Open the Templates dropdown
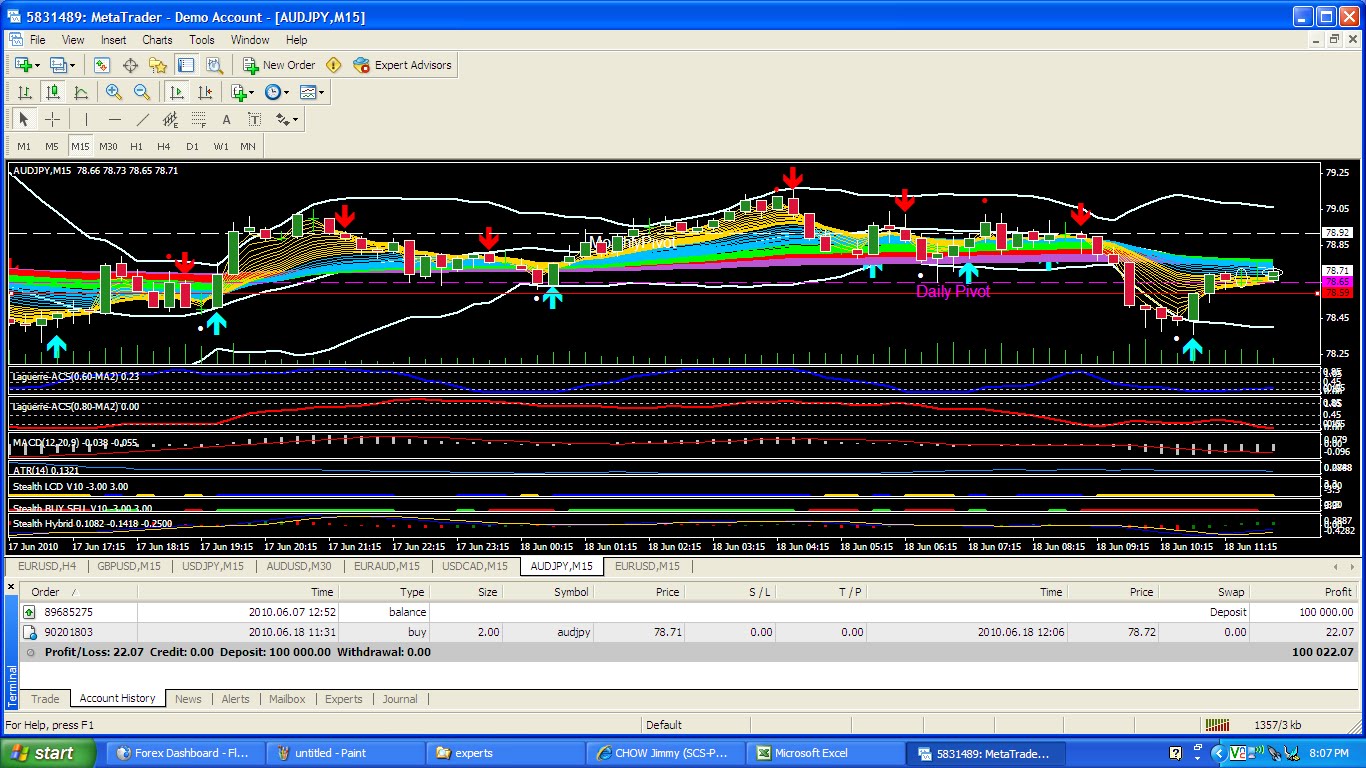Image resolution: width=1366 pixels, height=768 pixels. pyautogui.click(x=312, y=92)
